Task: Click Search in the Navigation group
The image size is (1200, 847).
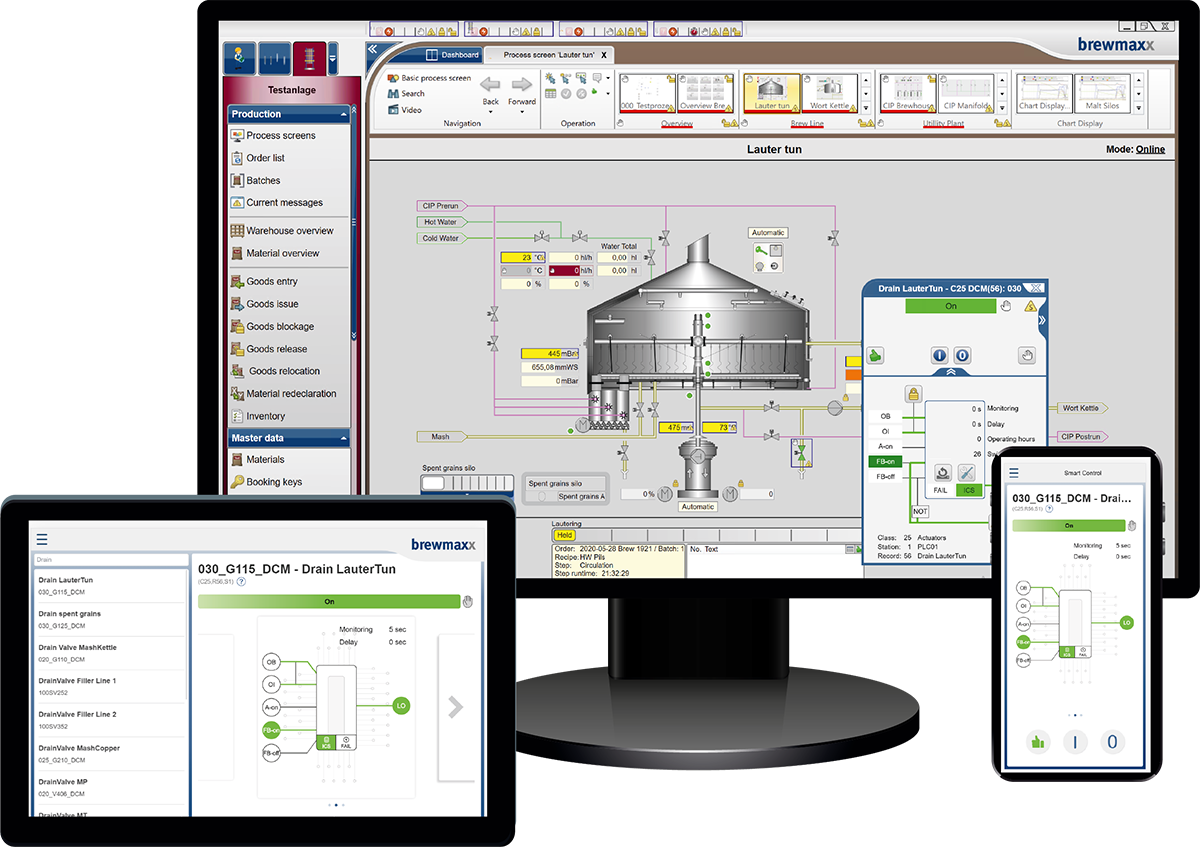Action: pyautogui.click(x=406, y=94)
